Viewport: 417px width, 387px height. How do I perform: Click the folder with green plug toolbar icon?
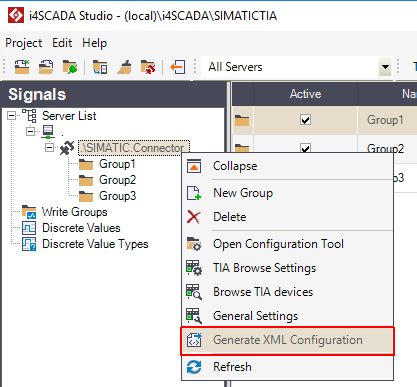point(70,67)
